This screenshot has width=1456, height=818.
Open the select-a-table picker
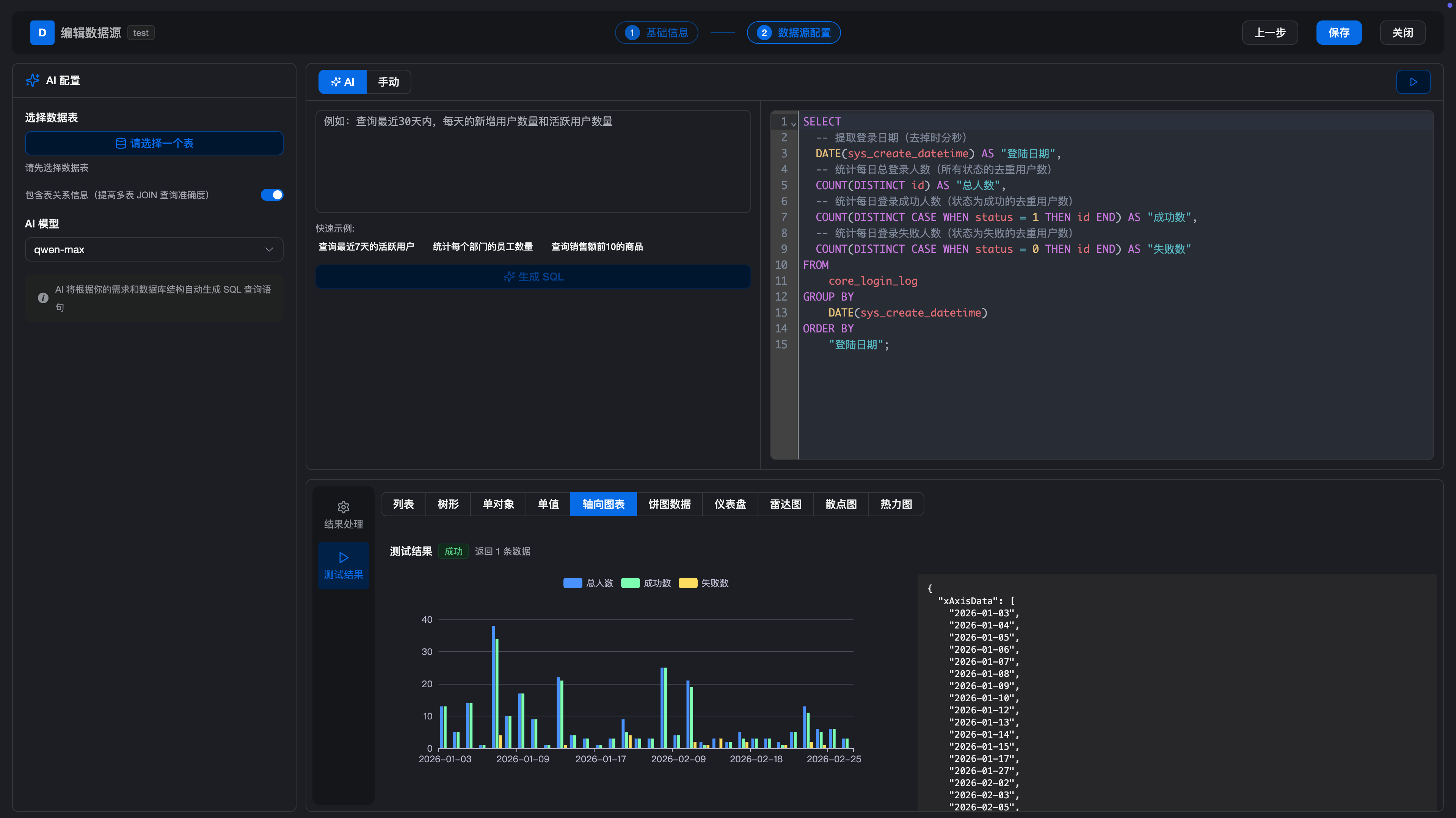tap(154, 144)
